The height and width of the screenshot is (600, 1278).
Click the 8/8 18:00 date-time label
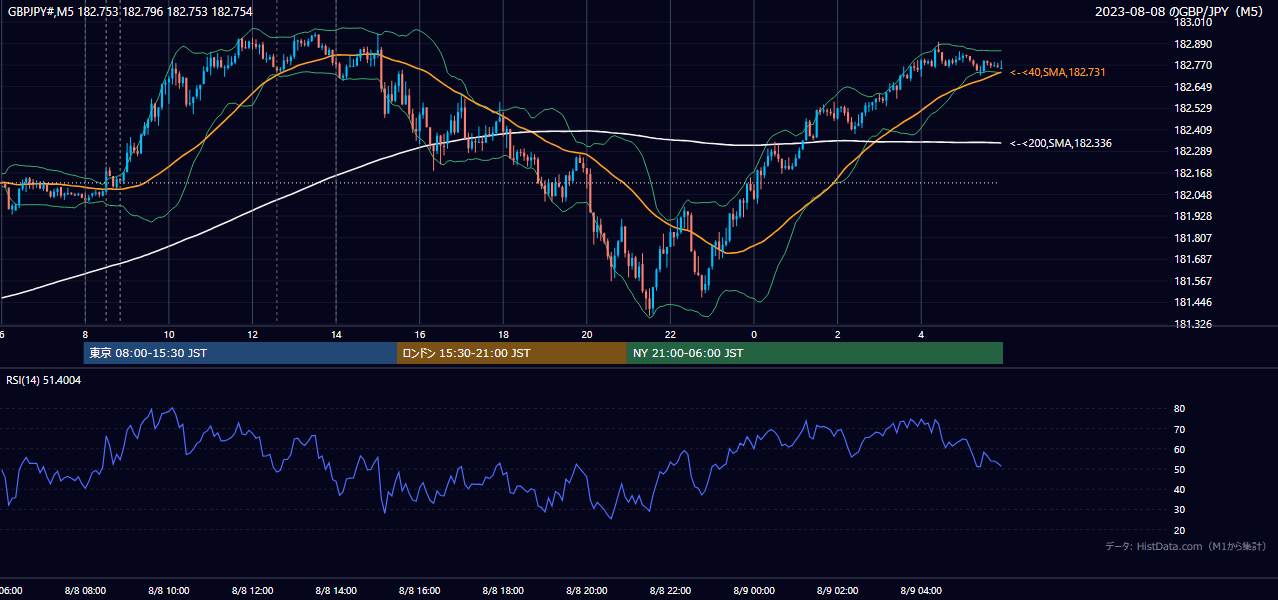click(503, 591)
